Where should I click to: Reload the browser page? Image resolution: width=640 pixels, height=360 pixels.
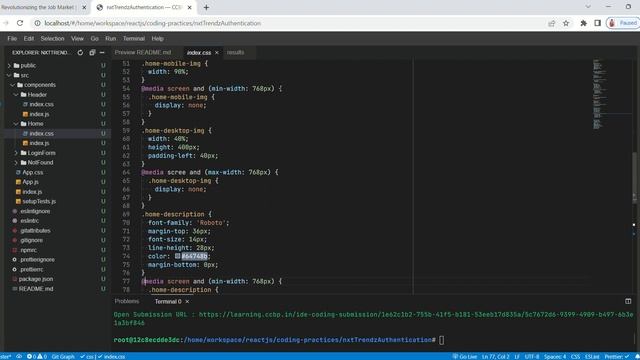20,23
